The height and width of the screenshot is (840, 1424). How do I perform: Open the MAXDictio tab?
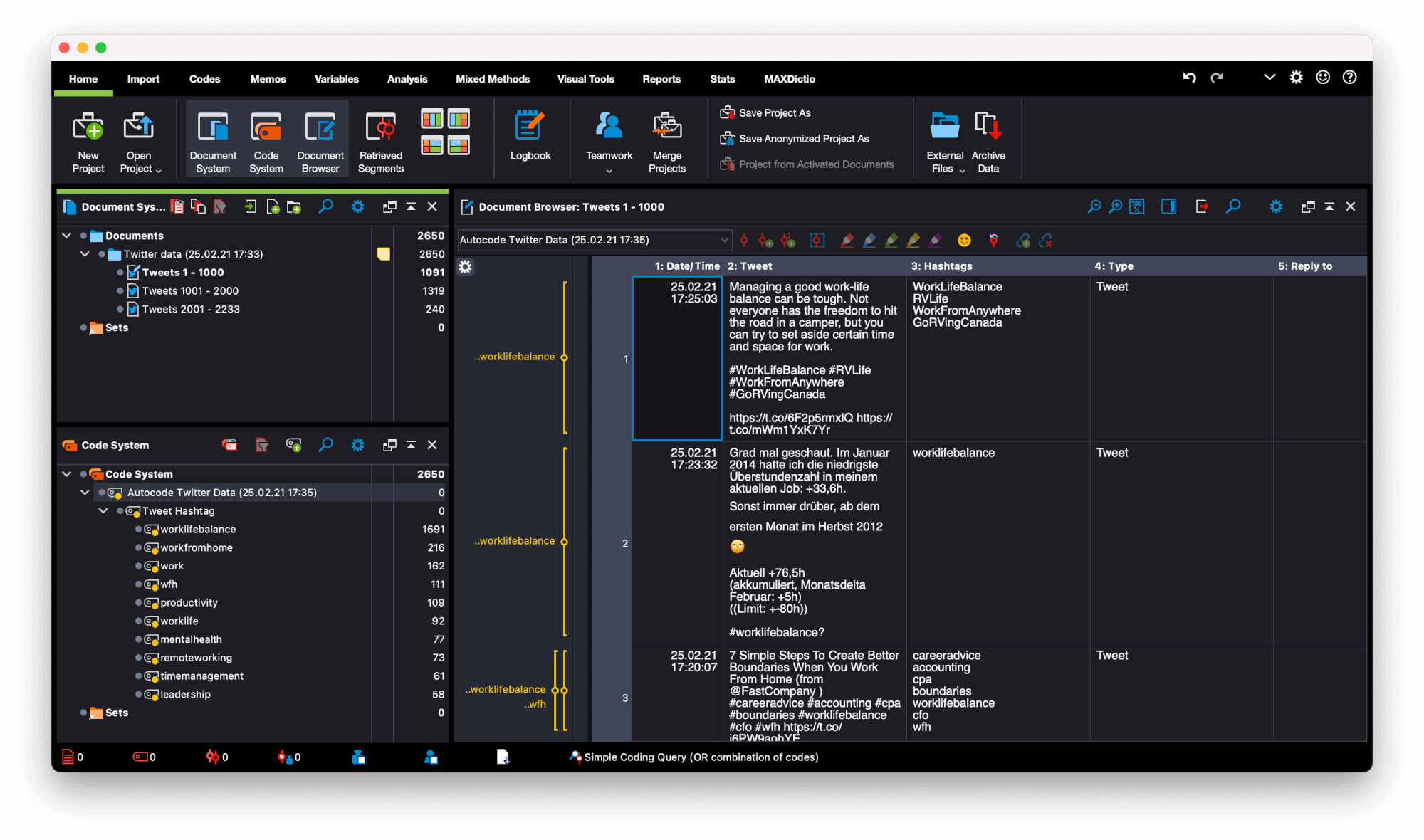pos(789,79)
